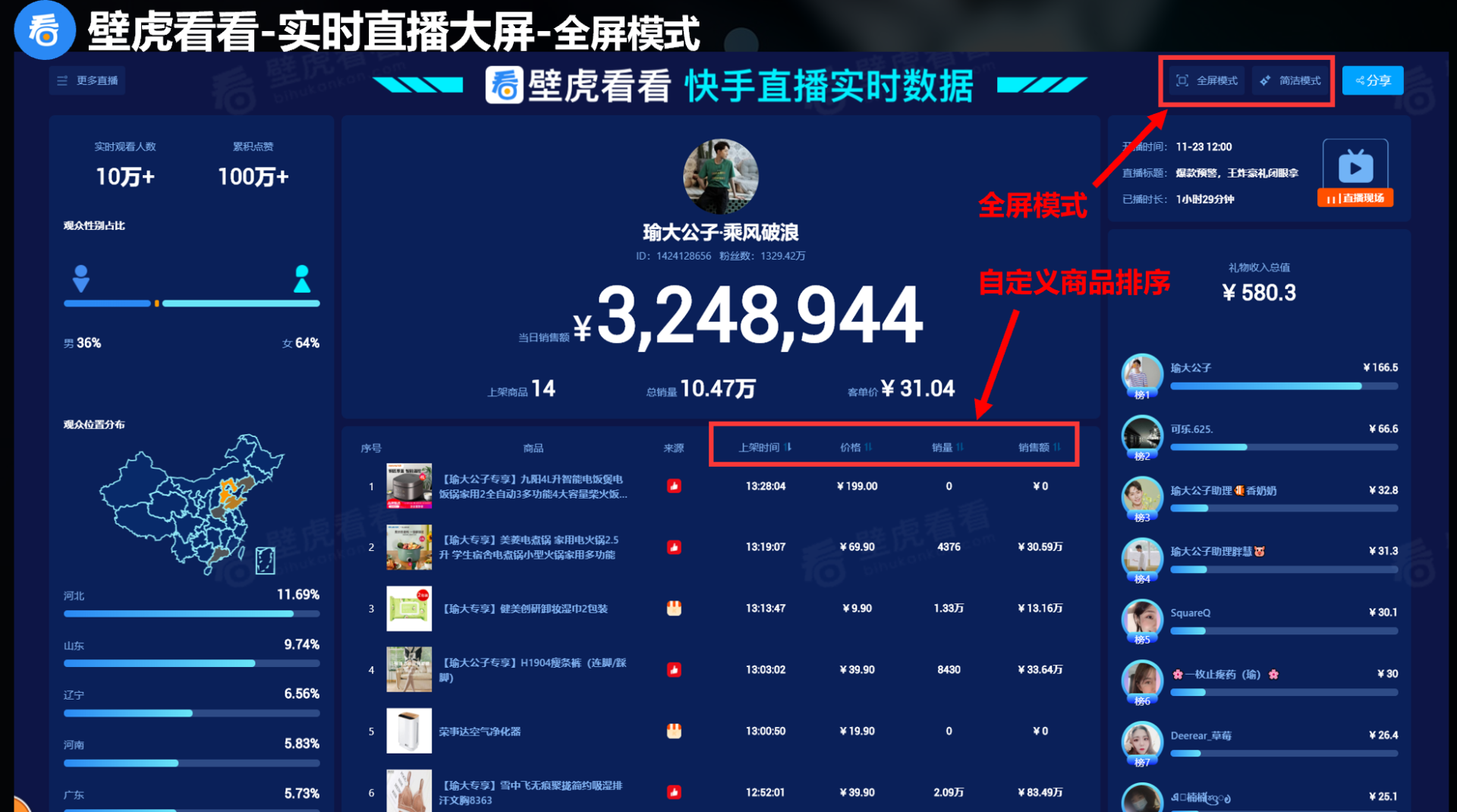Image resolution: width=1457 pixels, height=812 pixels.
Task: Sort products by 上架时间 column
Action: tap(765, 447)
